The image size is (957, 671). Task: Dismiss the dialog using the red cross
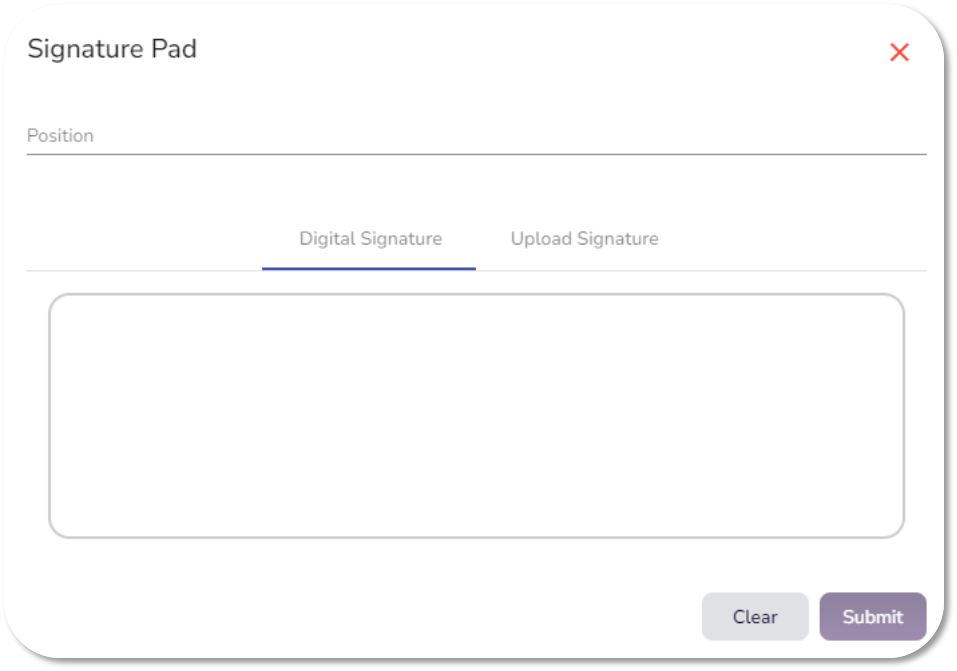pos(899,53)
